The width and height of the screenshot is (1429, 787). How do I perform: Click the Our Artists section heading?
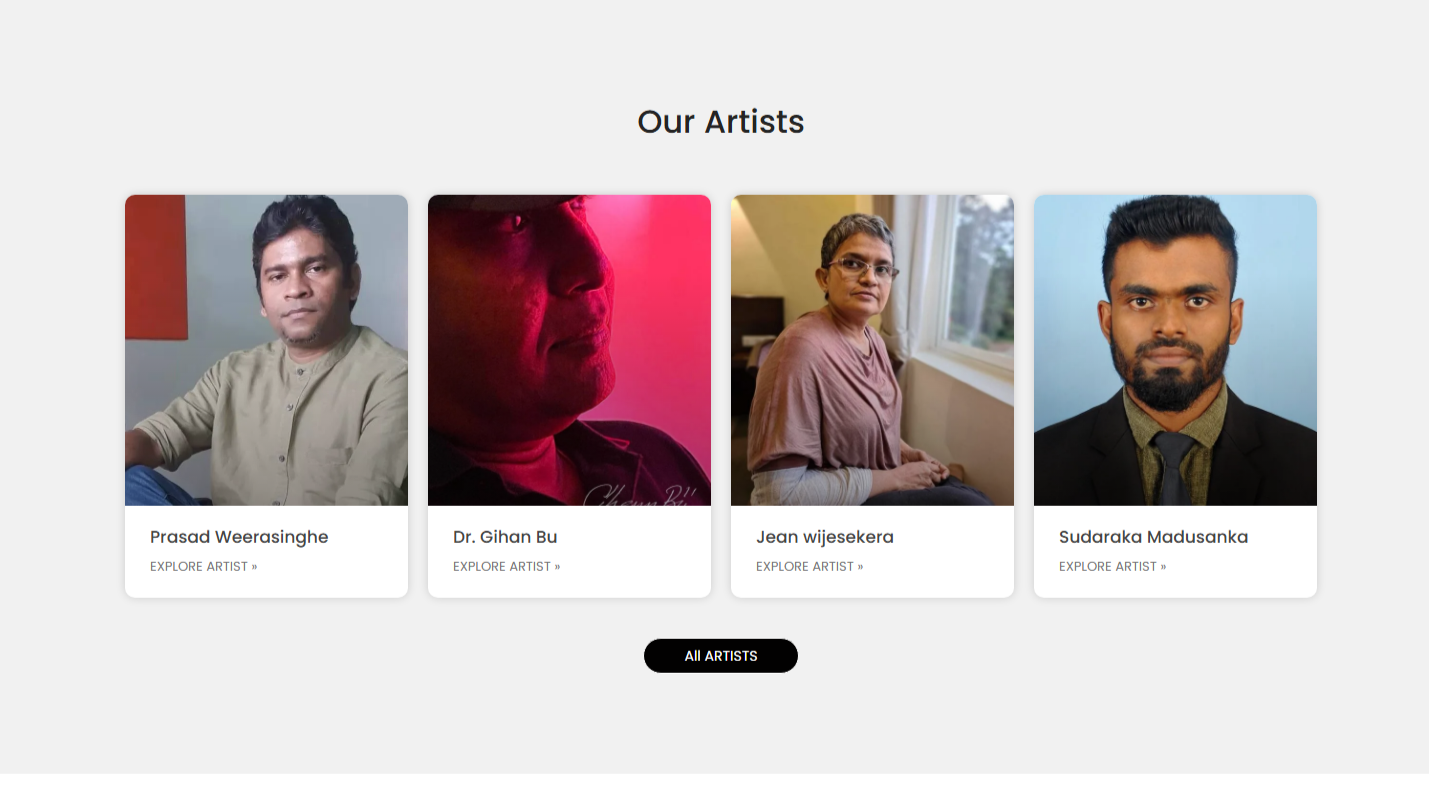[720, 122]
